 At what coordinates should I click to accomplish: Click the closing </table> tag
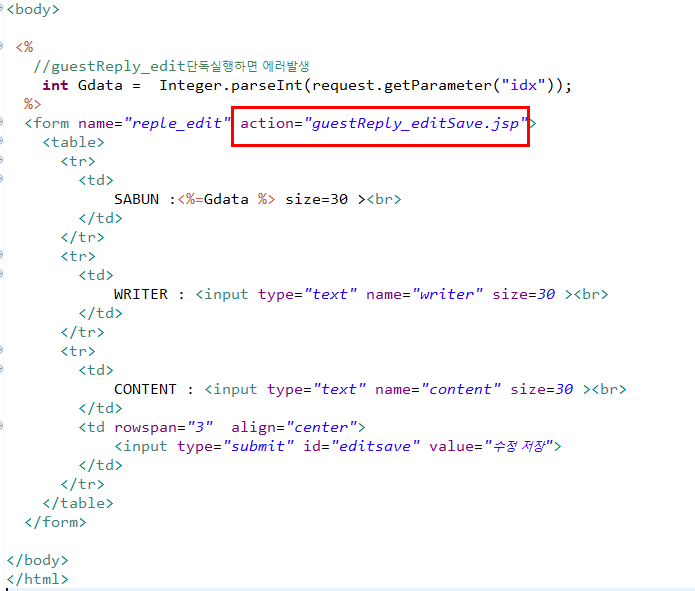tap(78, 503)
